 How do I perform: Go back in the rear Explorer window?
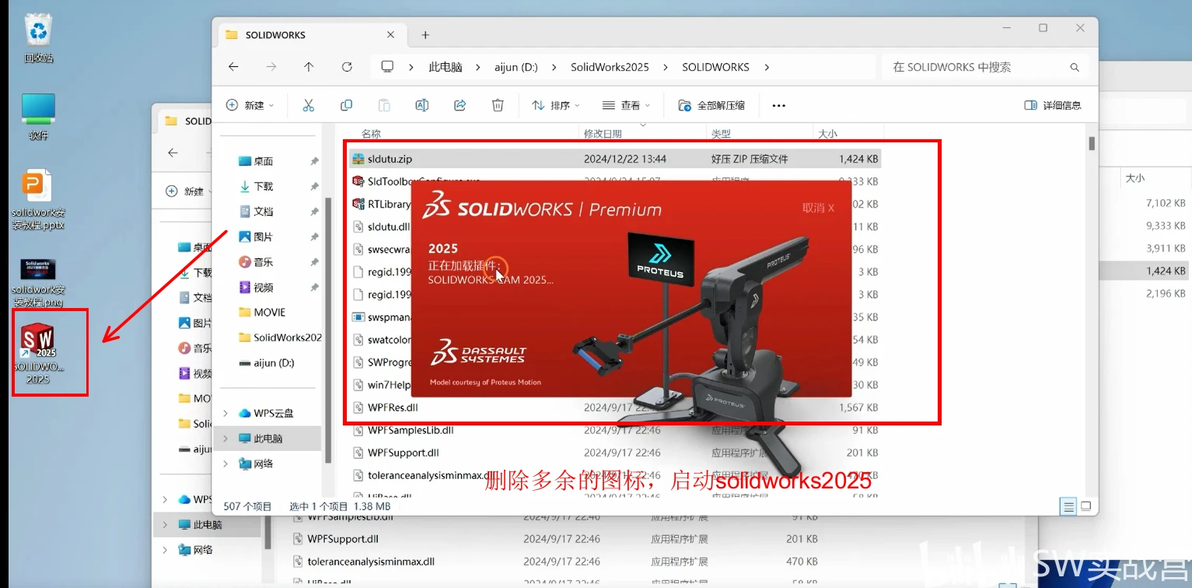click(x=173, y=153)
